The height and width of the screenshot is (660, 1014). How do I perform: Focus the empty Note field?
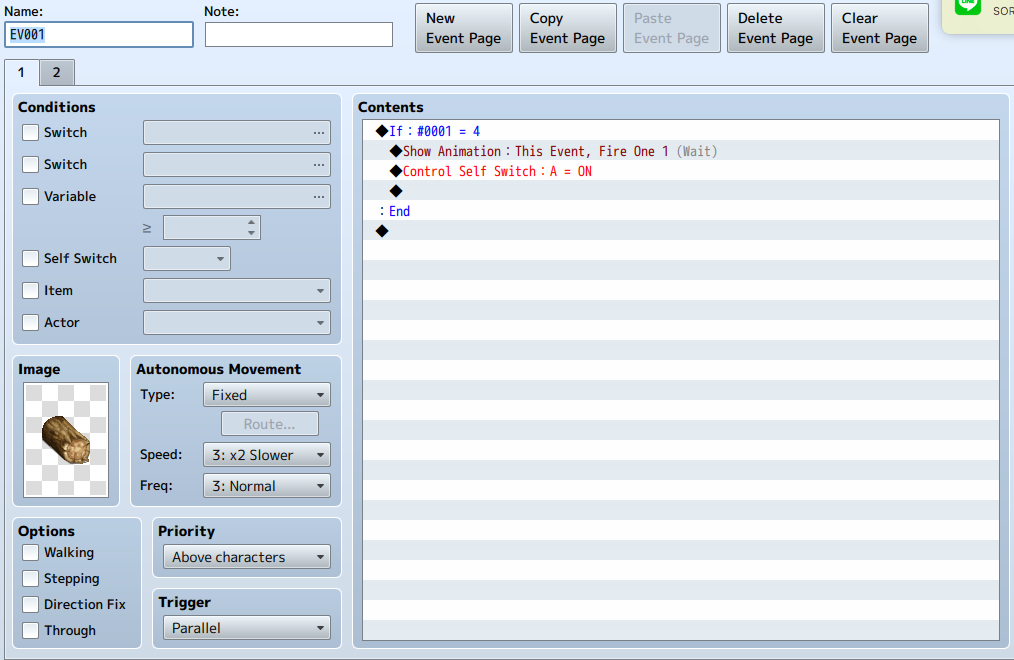(299, 35)
